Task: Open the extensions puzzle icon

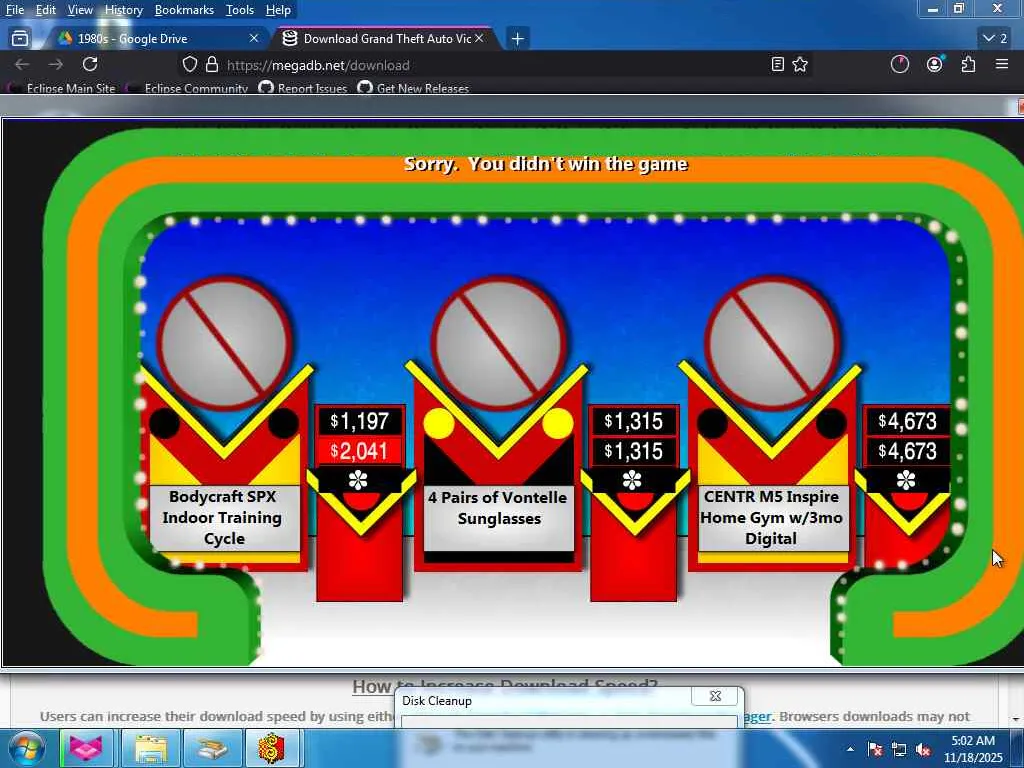Action: click(968, 64)
